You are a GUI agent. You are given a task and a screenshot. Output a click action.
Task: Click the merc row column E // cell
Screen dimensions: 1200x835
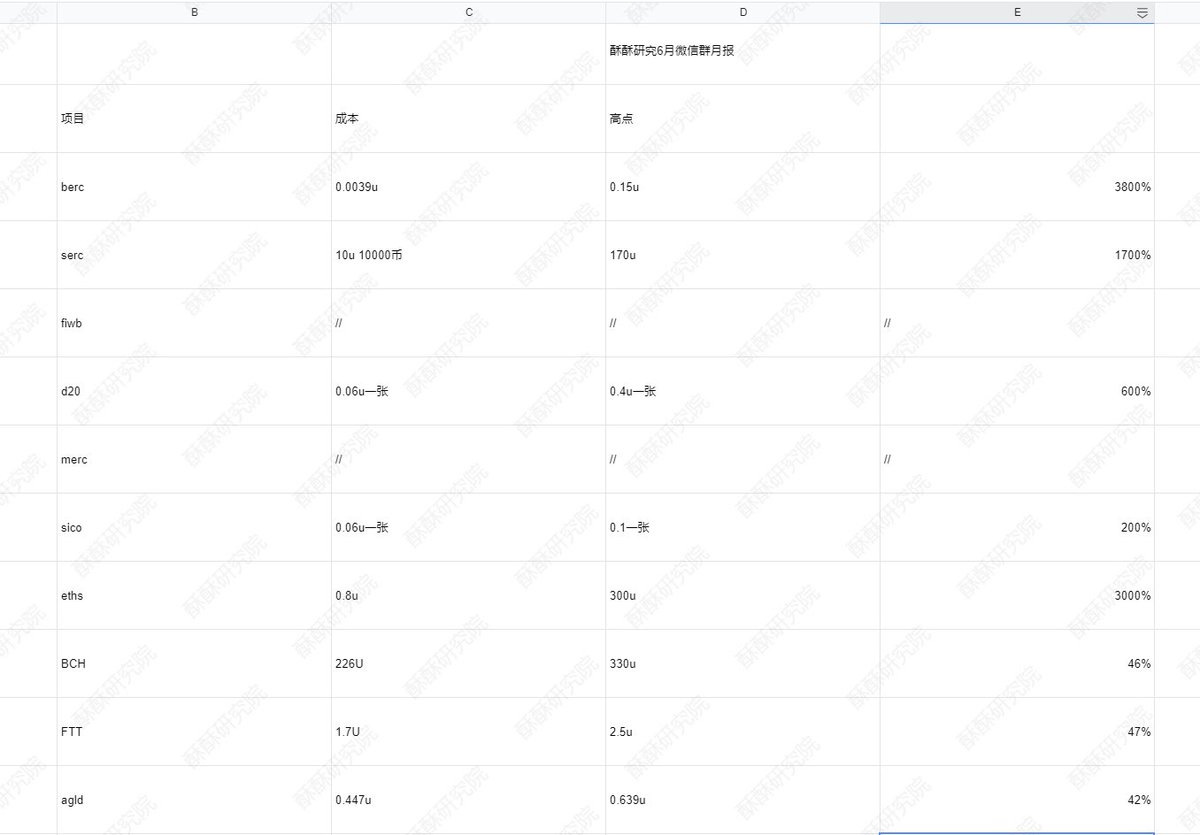(x=1017, y=459)
